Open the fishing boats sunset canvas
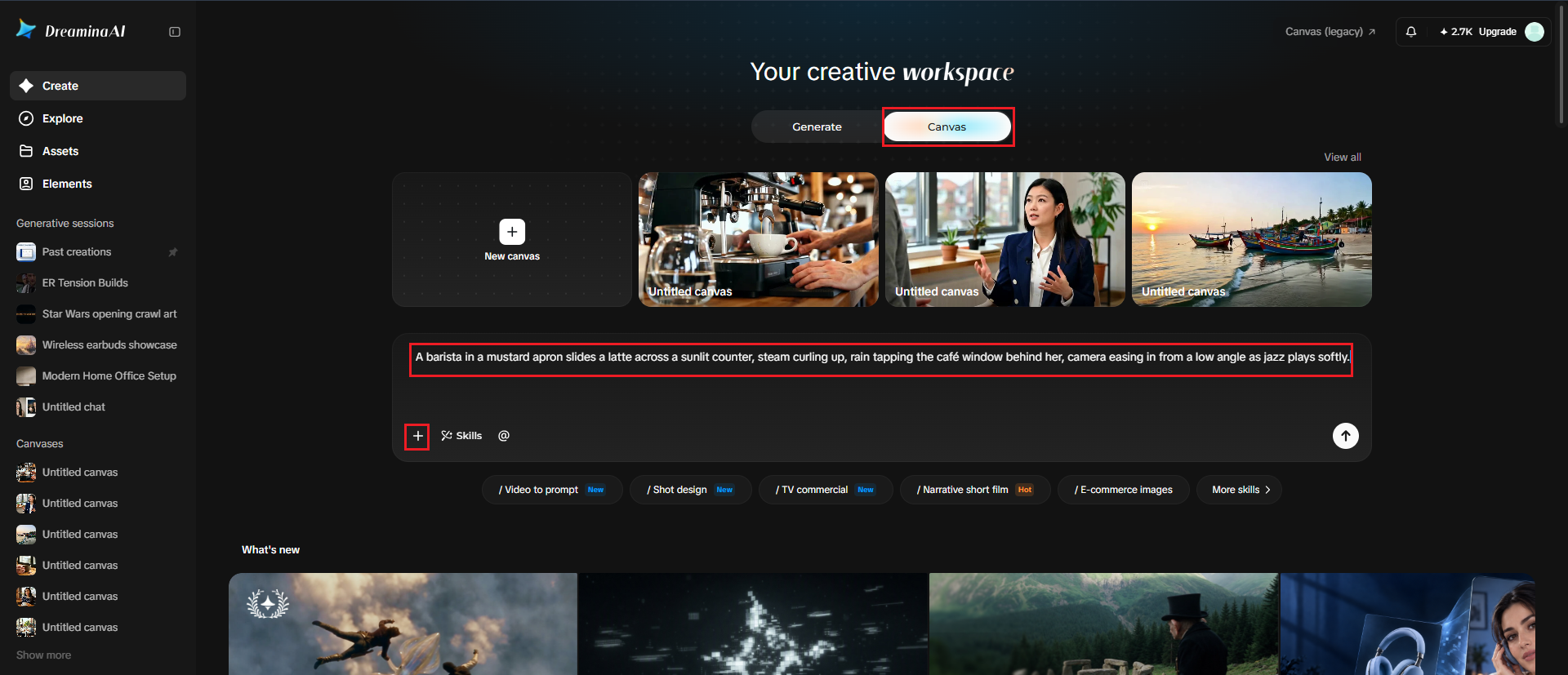The image size is (1568, 675). [1252, 239]
